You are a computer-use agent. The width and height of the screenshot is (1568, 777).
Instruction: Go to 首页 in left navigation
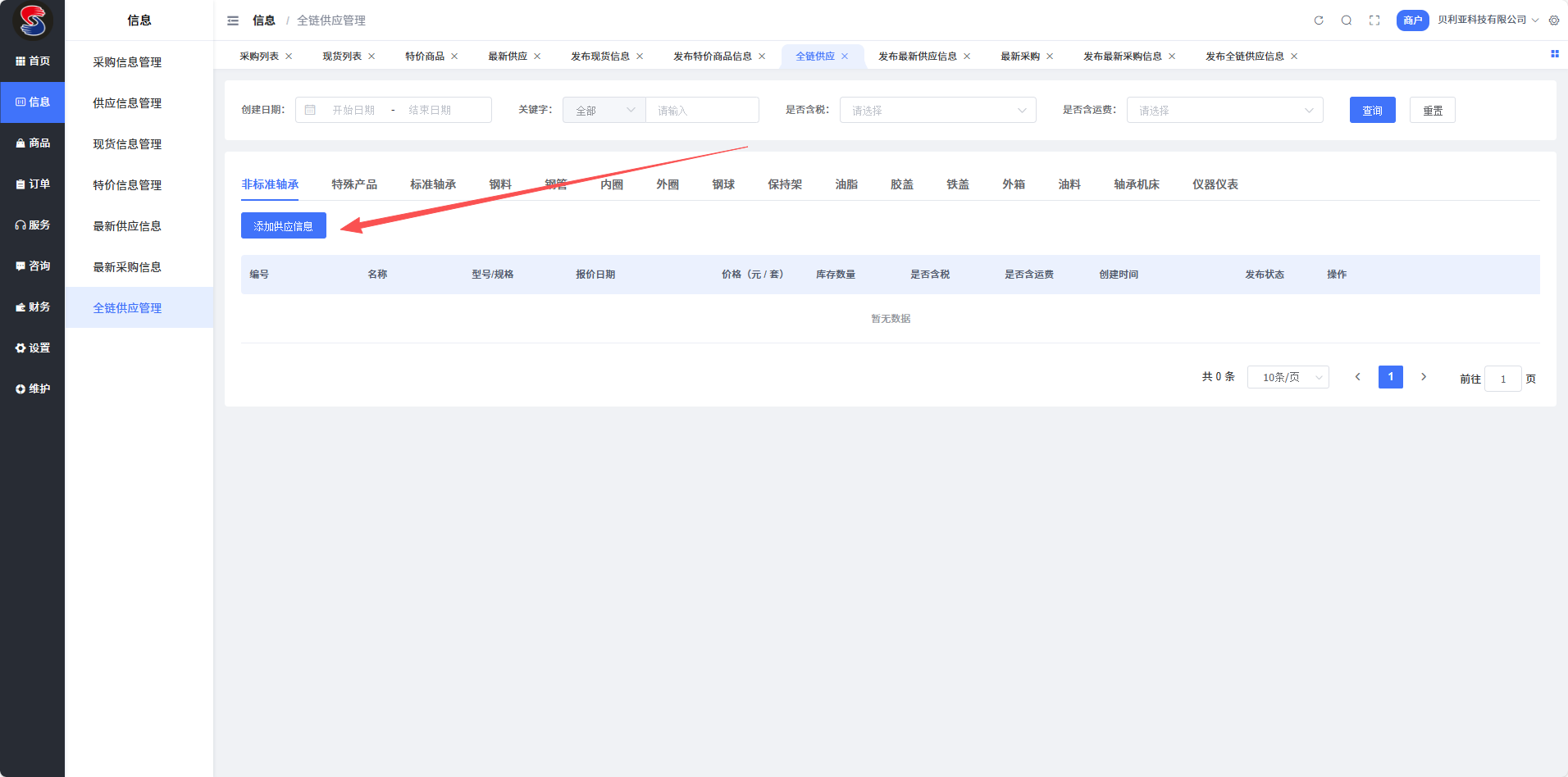[x=33, y=61]
